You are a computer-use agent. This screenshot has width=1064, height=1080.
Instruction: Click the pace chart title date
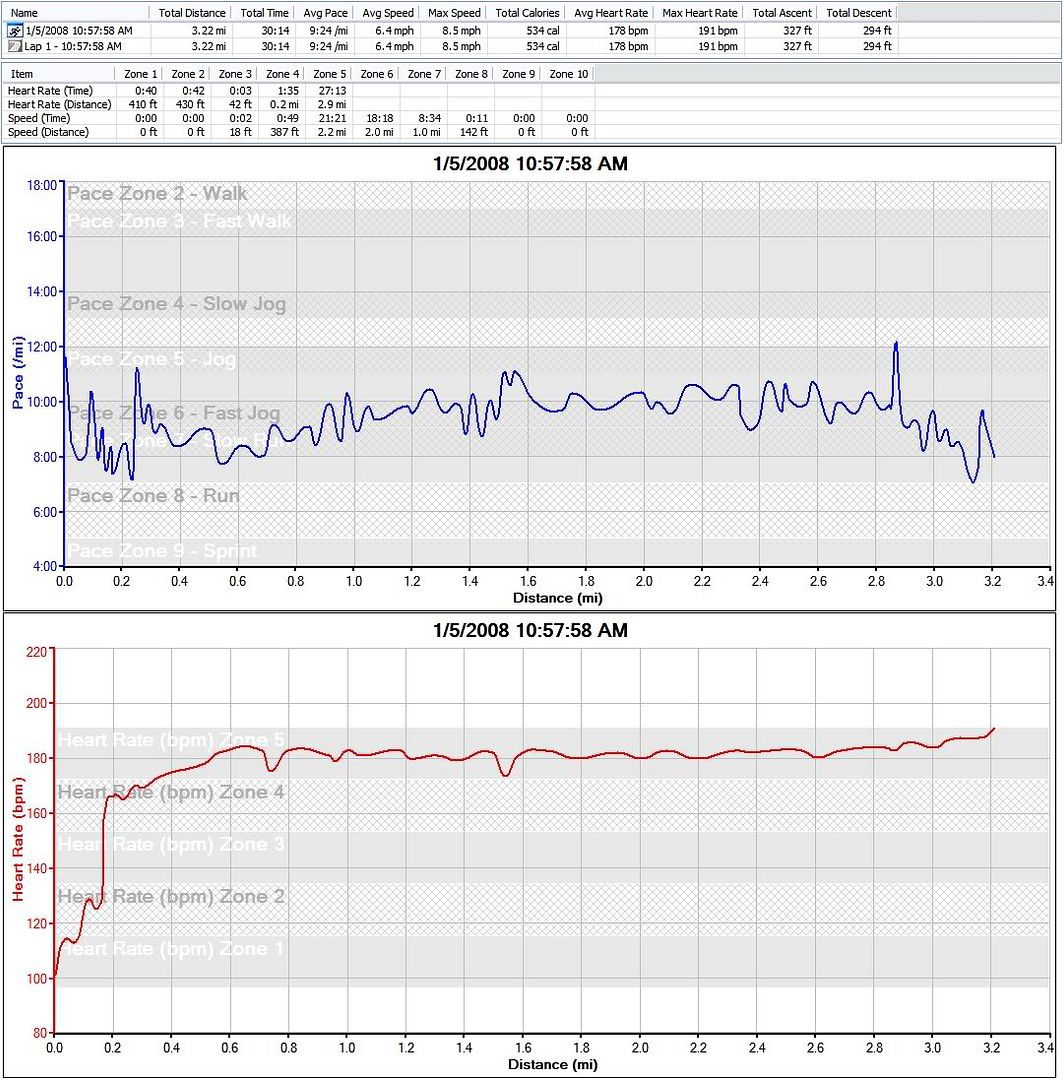click(x=530, y=163)
